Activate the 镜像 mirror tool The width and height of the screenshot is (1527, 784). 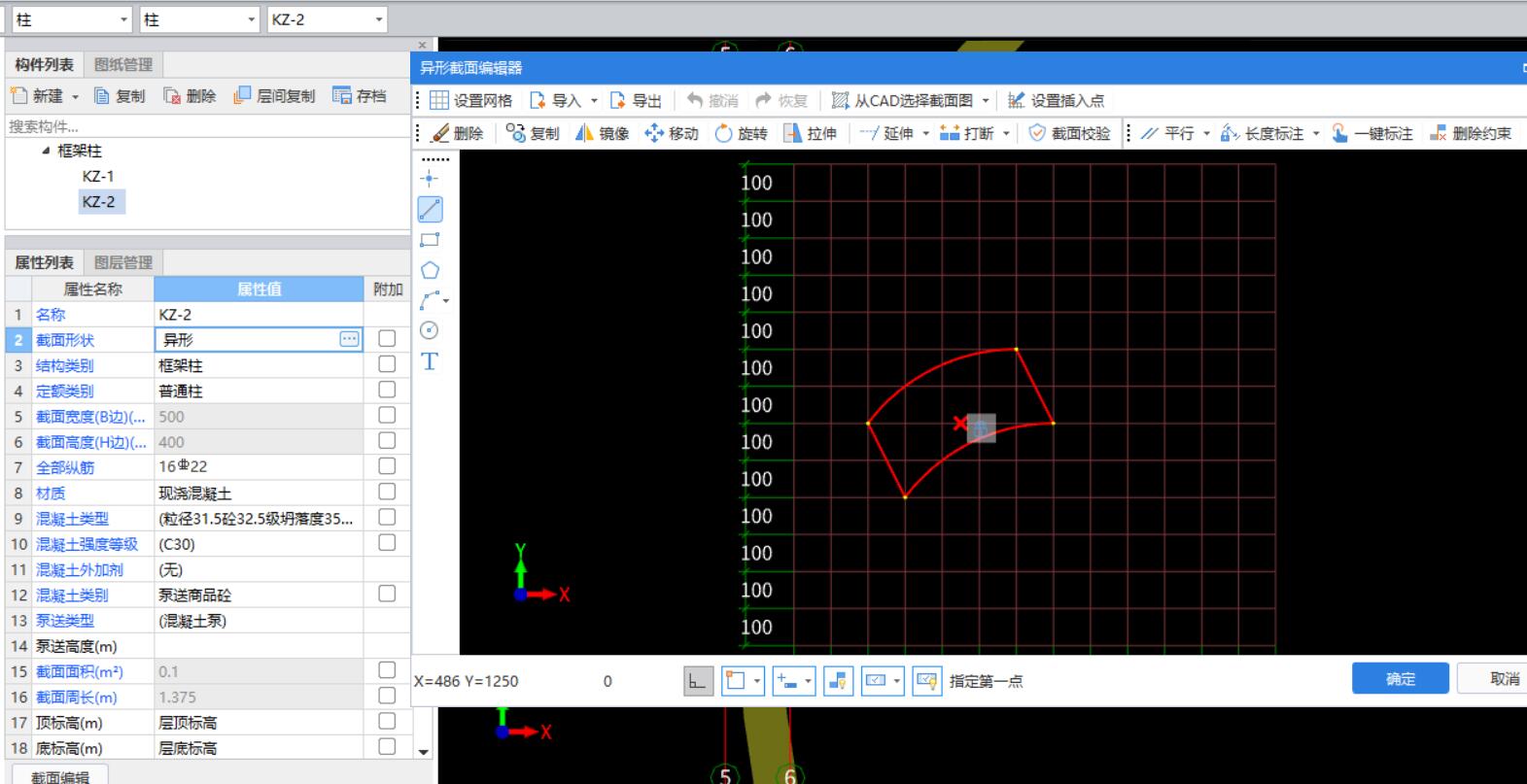[603, 133]
